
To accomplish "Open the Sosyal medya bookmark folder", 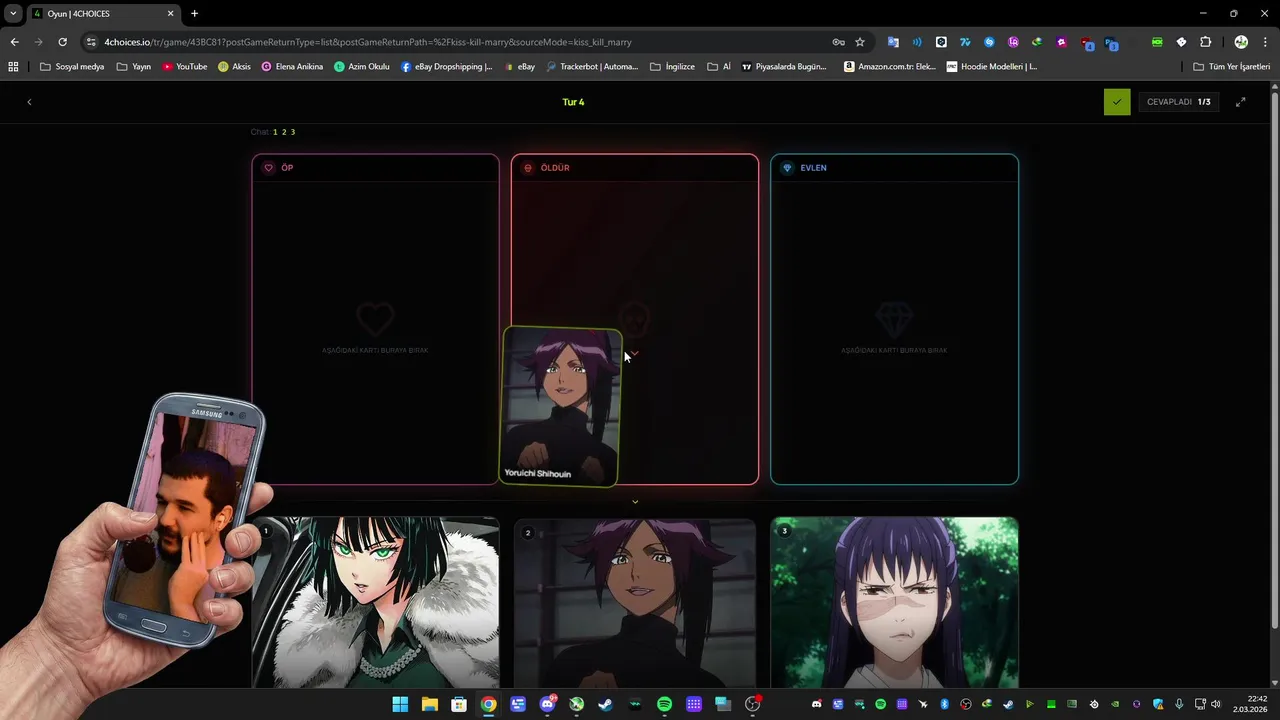I will pyautogui.click(x=72, y=67).
